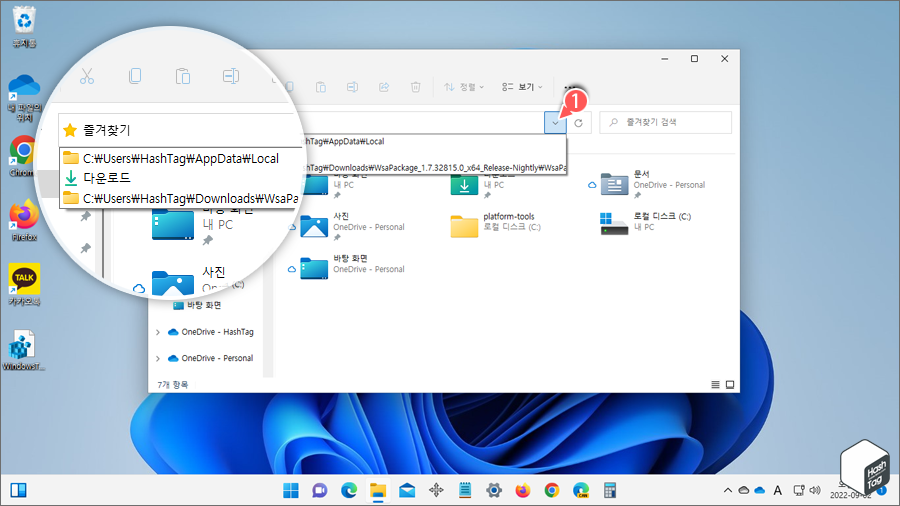Image resolution: width=900 pixels, height=506 pixels.
Task: Show hidden icons in the system tray
Action: coord(728,491)
